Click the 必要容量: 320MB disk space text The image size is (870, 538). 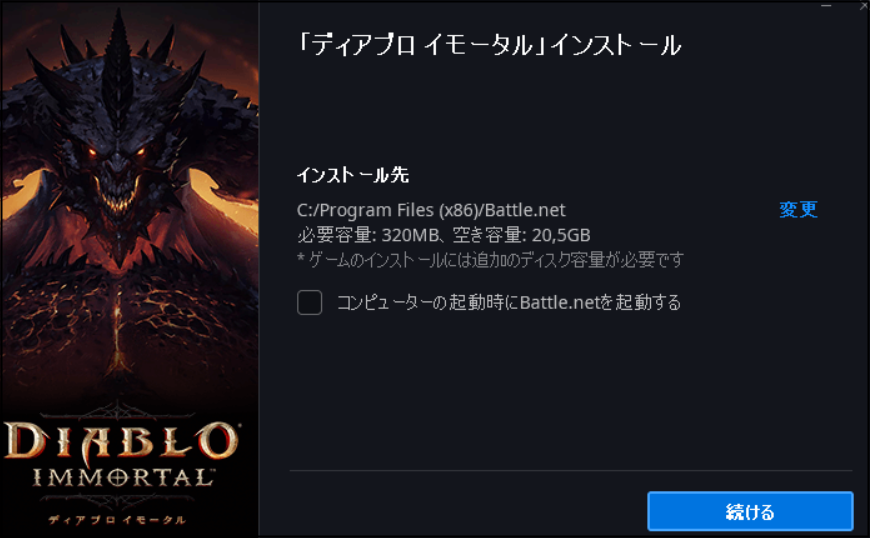click(x=368, y=235)
